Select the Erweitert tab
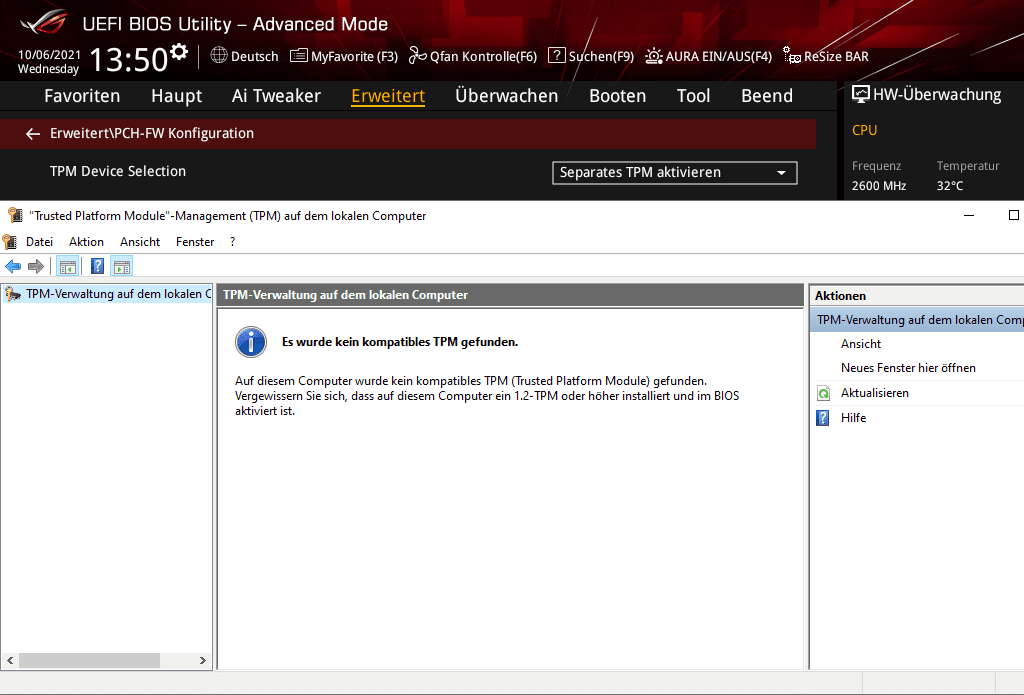This screenshot has height=695, width=1024. (388, 96)
